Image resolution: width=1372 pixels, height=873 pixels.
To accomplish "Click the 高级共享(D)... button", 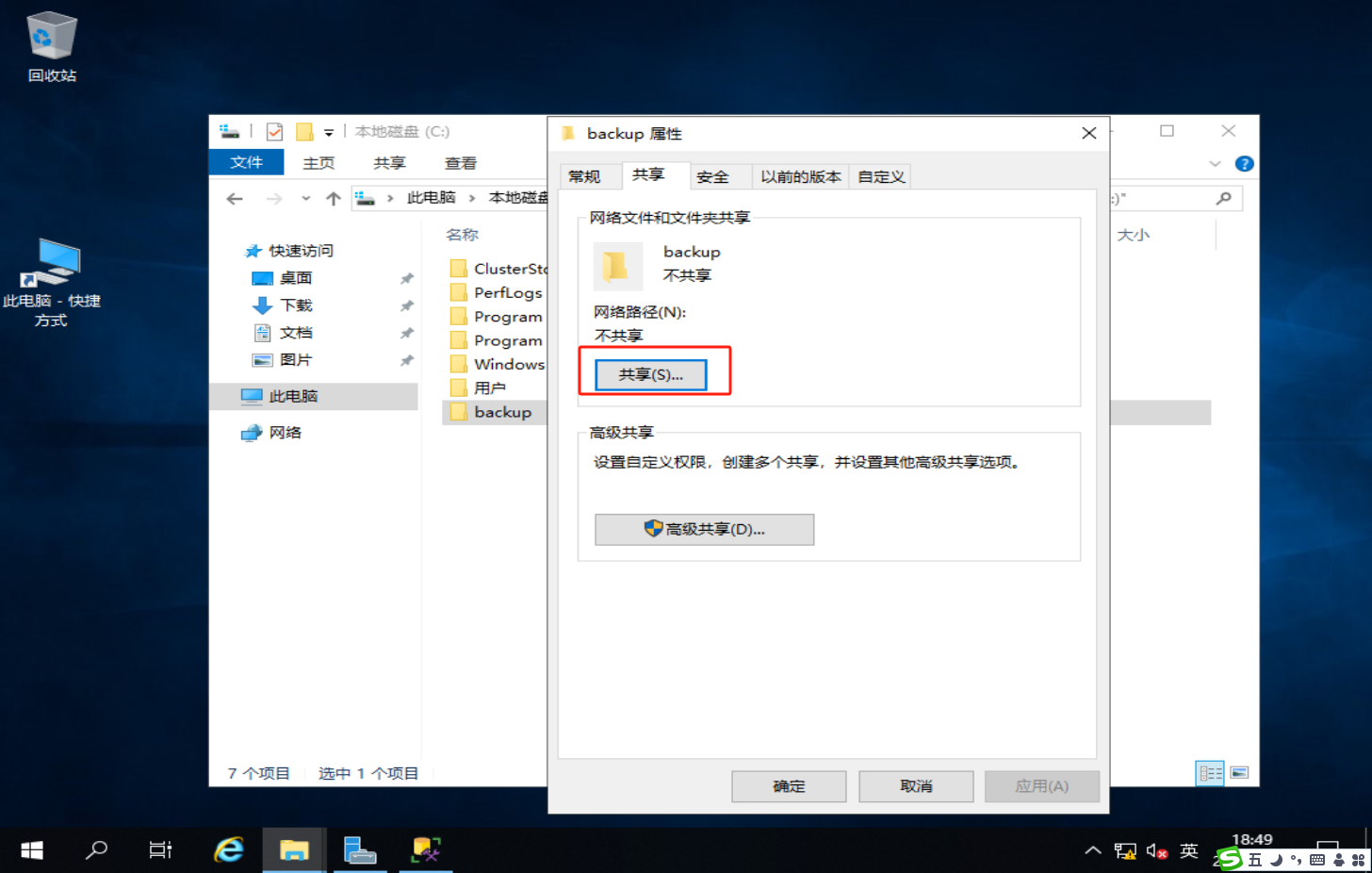I will tap(705, 529).
